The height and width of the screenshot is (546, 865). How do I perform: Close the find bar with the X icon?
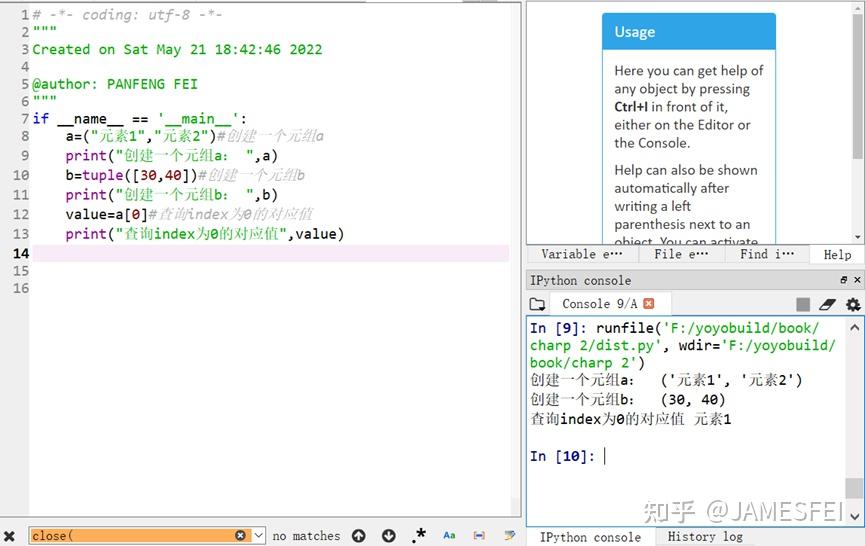[x=9, y=536]
